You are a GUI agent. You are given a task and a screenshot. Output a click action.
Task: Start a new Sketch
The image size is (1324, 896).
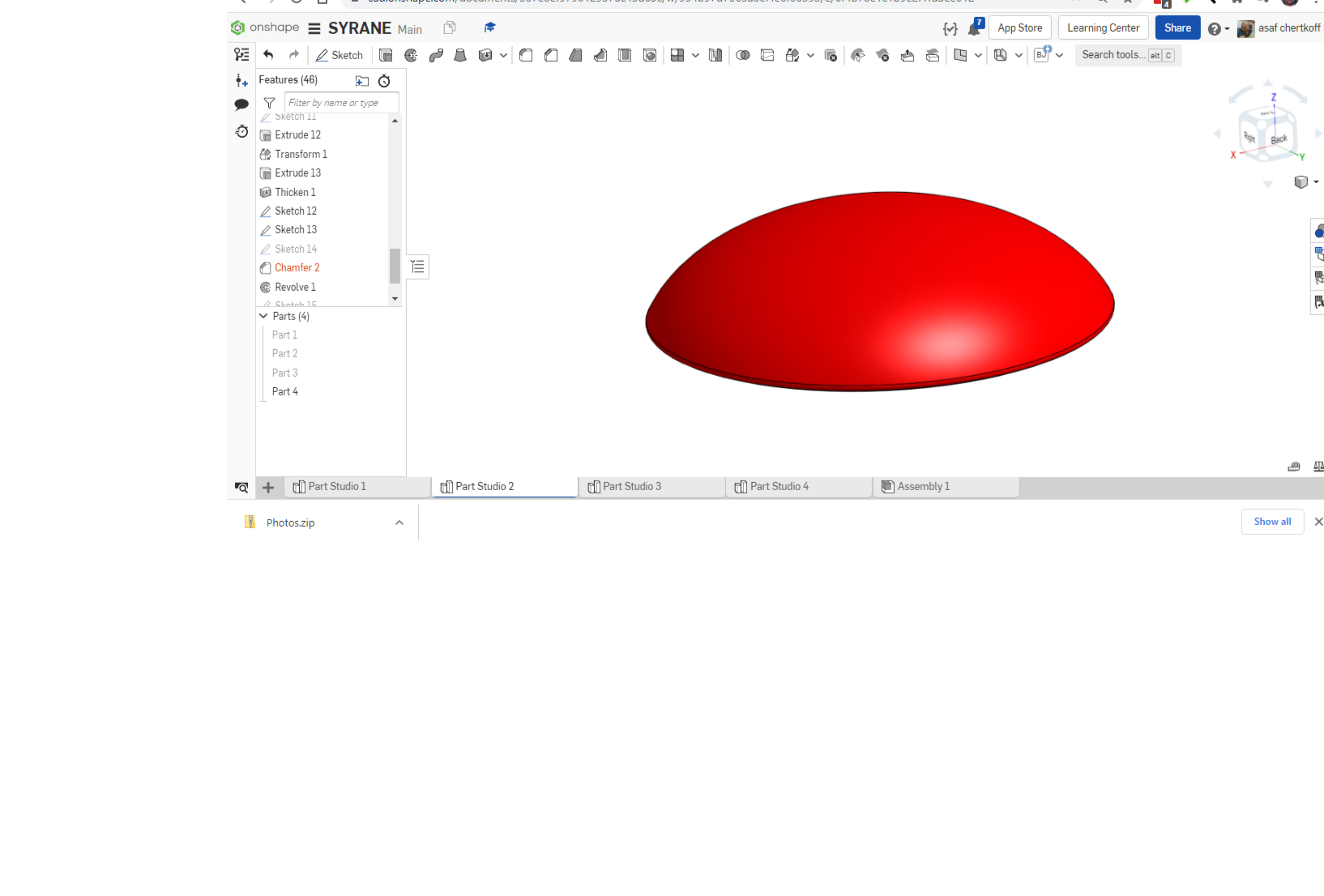(340, 55)
